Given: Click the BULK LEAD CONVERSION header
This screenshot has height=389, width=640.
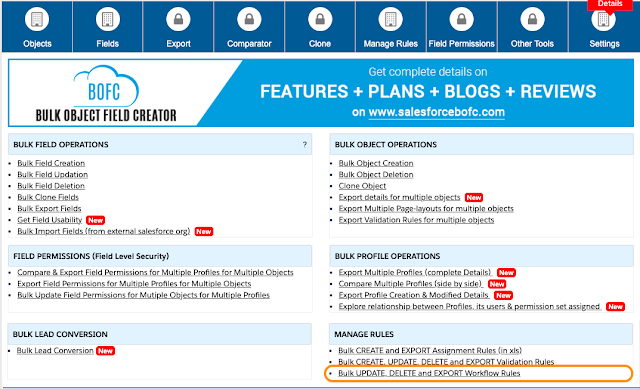Looking at the screenshot, I should coord(160,334).
